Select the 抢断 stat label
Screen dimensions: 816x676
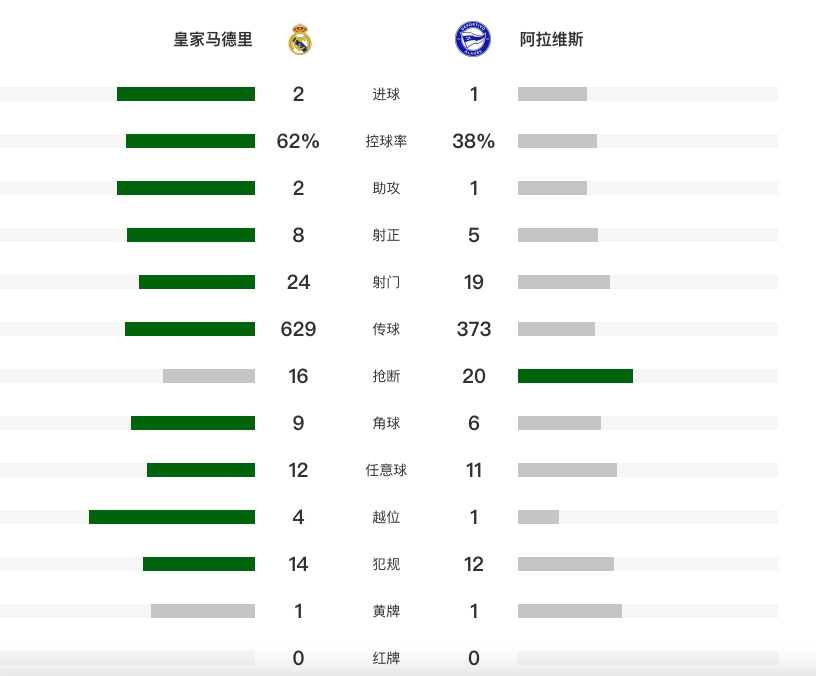pos(386,376)
